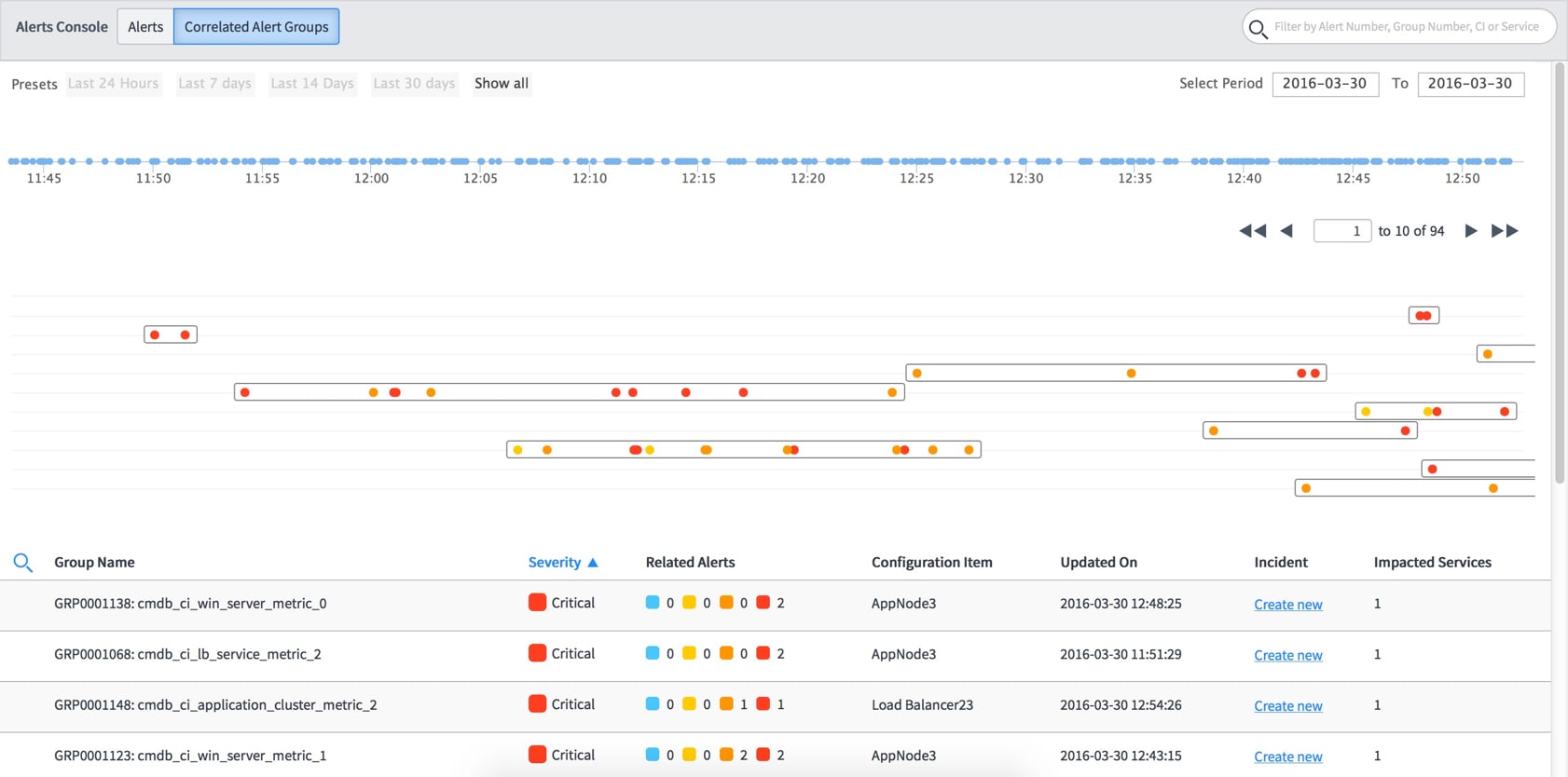Choose the Show all preset
1568x777 pixels.
tap(502, 84)
